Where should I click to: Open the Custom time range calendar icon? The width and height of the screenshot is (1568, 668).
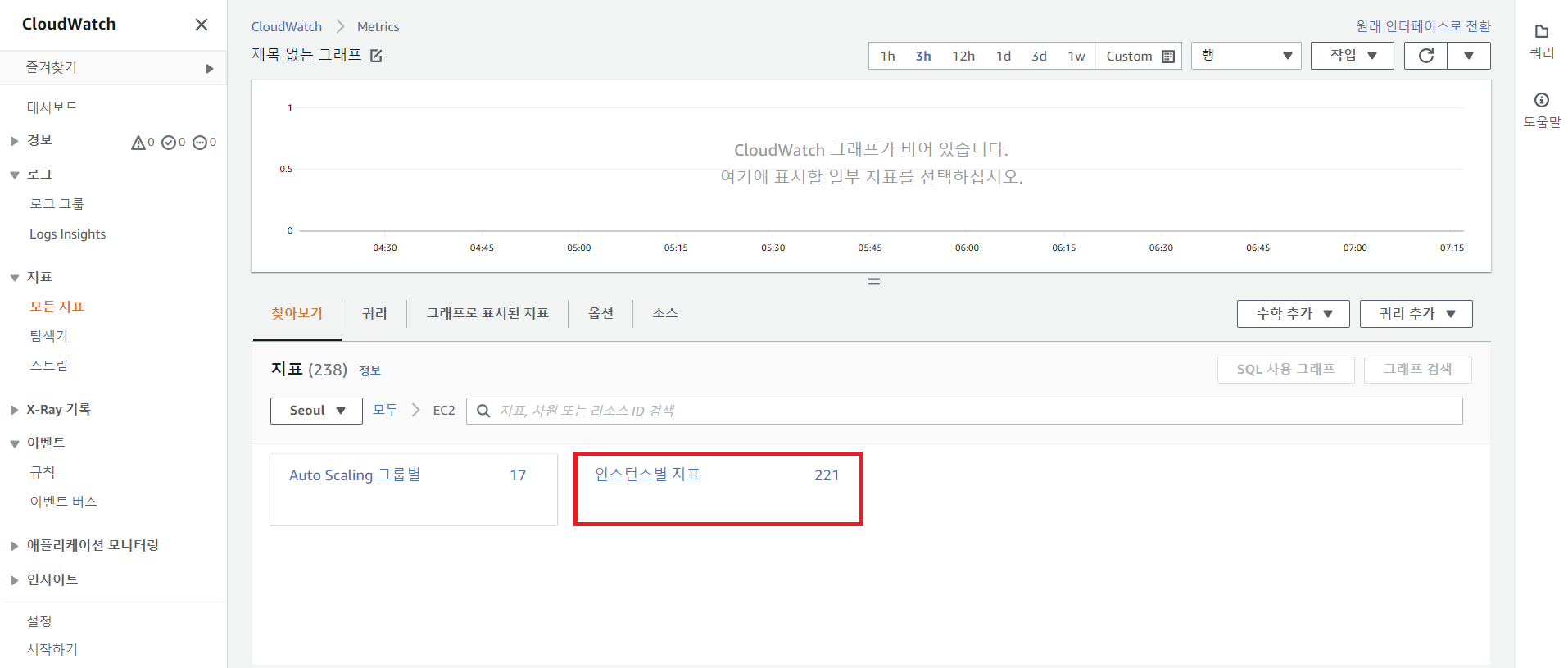1168,57
